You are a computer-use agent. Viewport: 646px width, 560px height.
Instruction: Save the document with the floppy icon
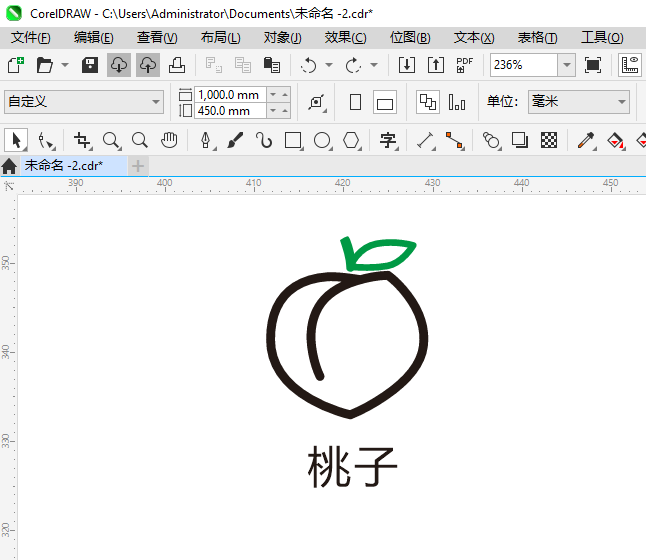pos(89,65)
